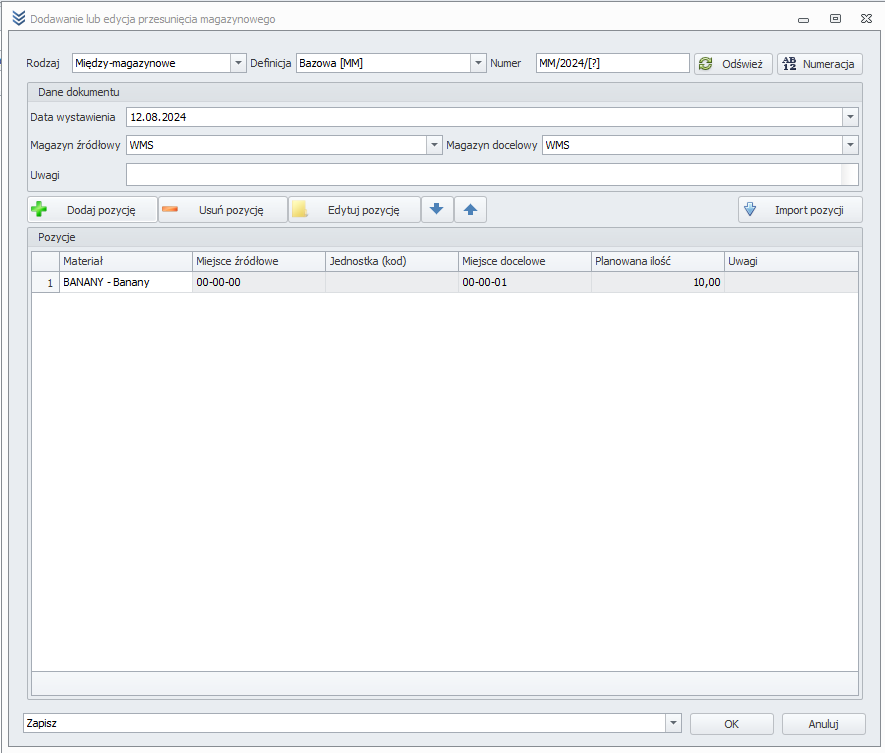885x753 pixels.
Task: Sort by the Miejsce docelowe column header
Action: point(525,261)
